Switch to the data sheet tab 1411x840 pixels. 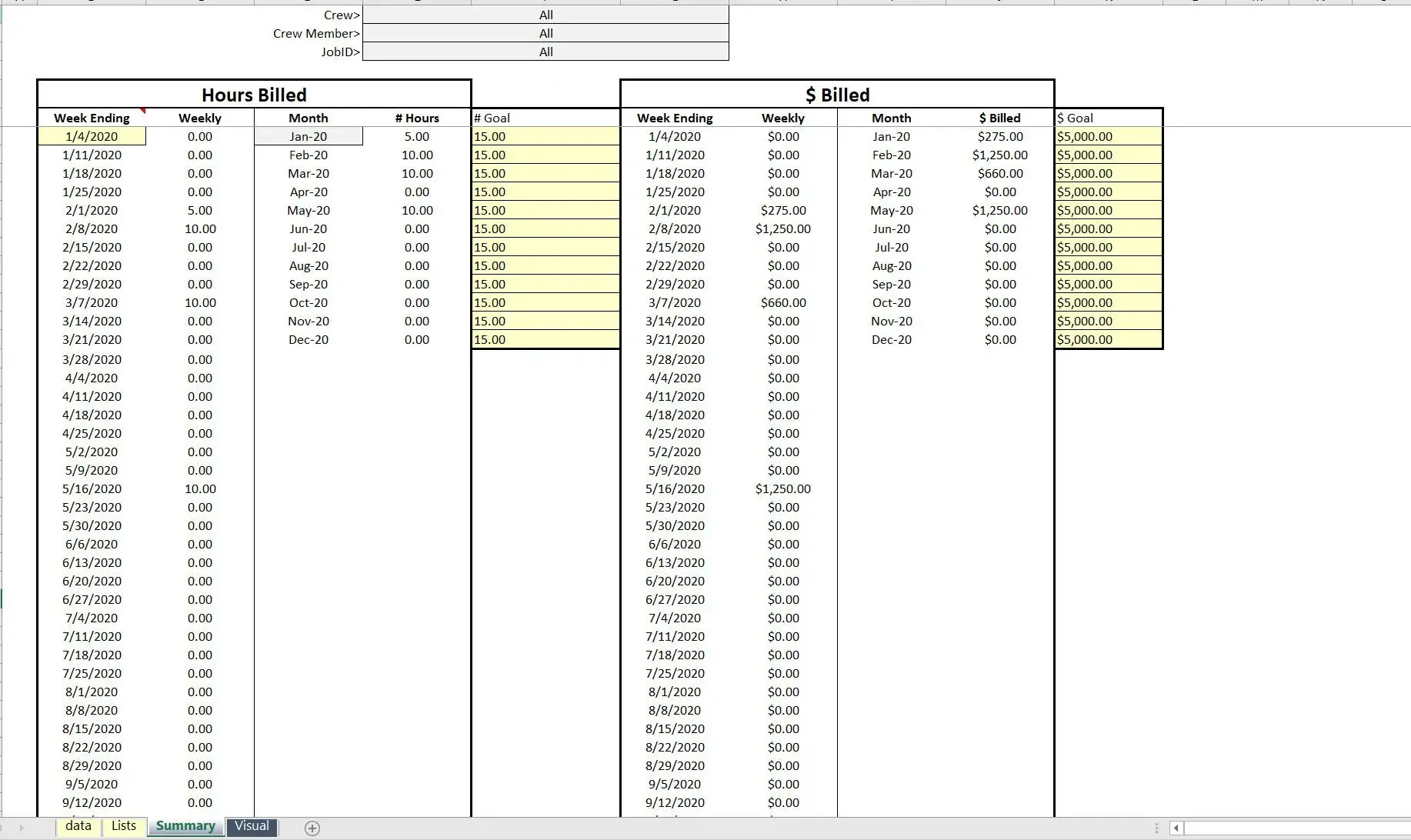tap(78, 826)
